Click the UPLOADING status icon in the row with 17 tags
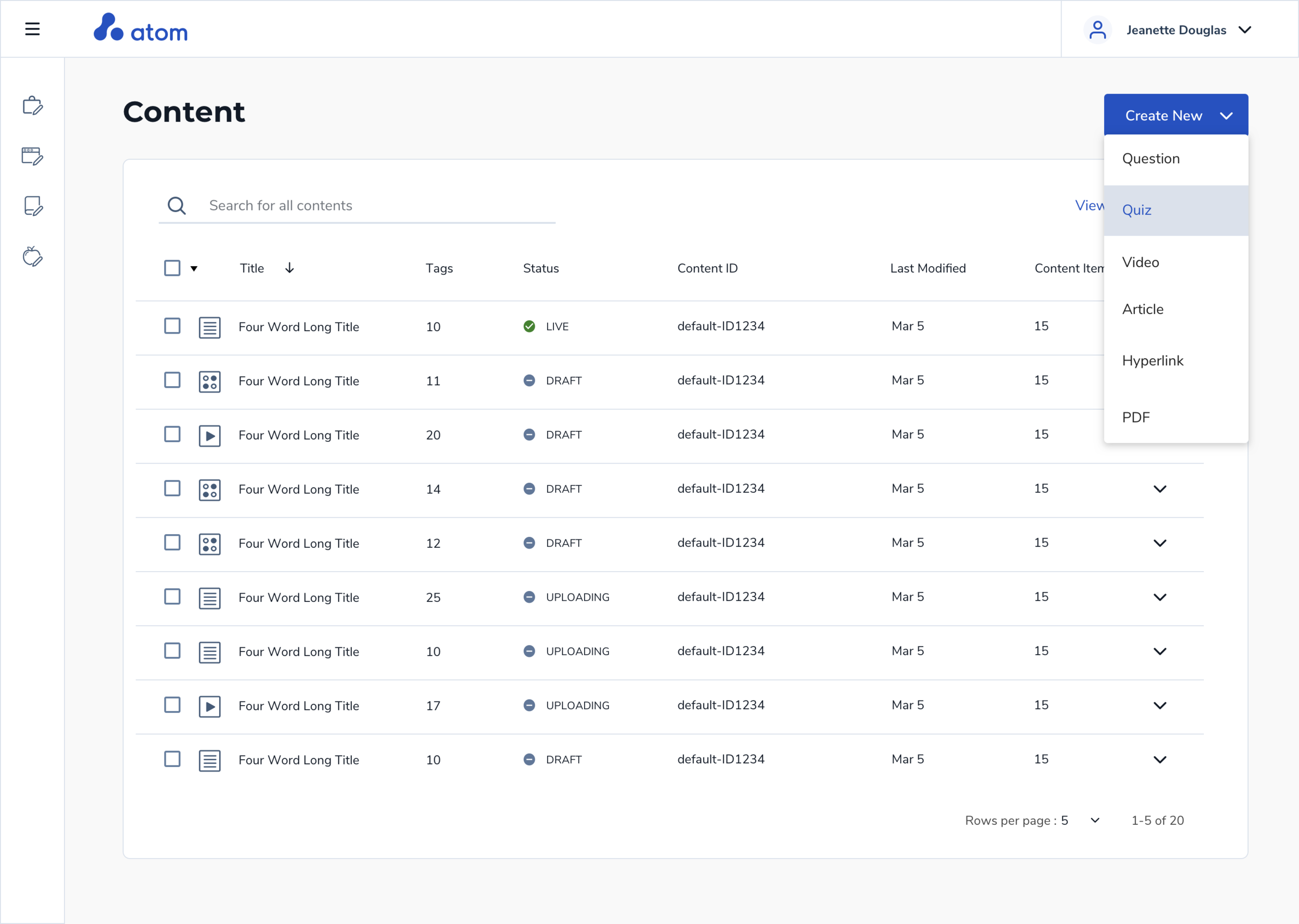 (529, 705)
